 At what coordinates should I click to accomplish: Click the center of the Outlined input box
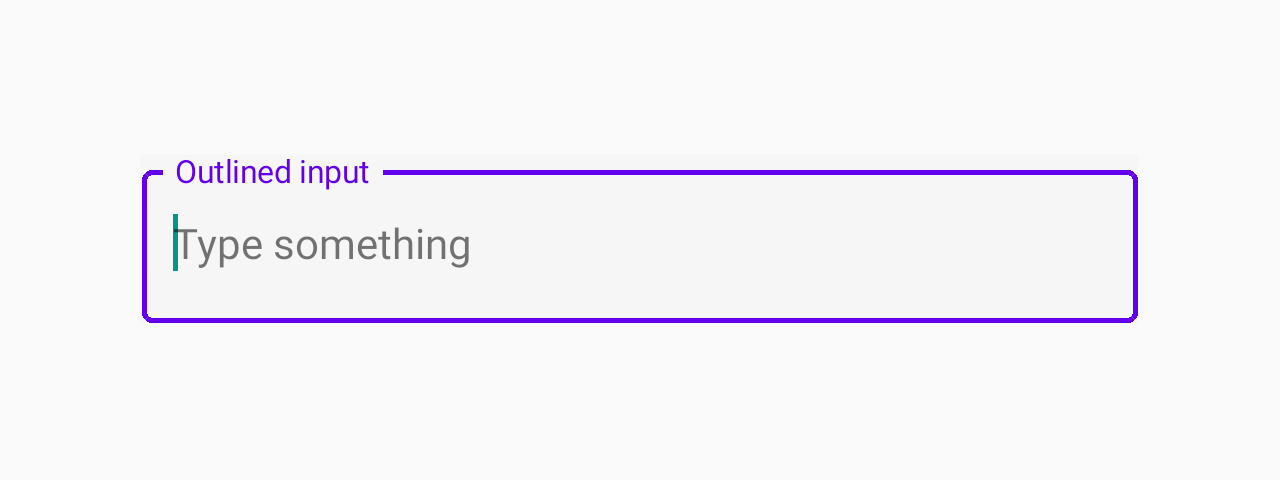[640, 247]
